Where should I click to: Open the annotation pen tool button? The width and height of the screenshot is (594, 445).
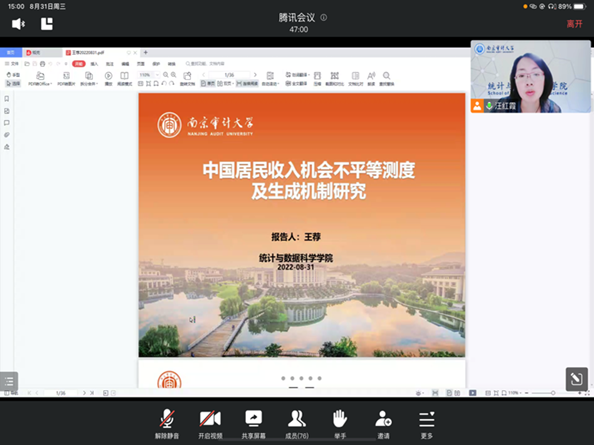tap(577, 379)
